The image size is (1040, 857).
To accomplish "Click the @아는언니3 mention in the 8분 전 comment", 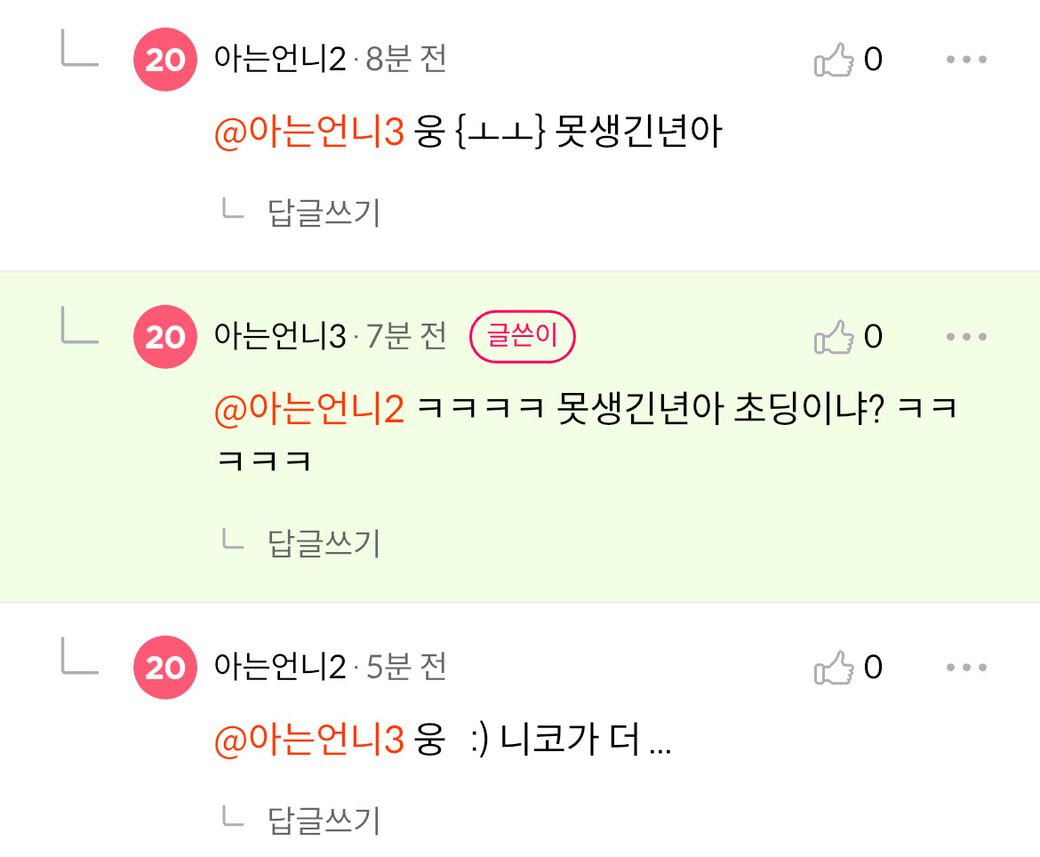I will coord(309,132).
